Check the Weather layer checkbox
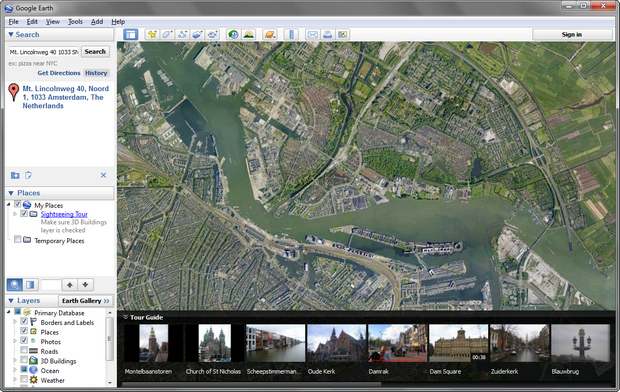This screenshot has width=620, height=392. click(x=24, y=379)
